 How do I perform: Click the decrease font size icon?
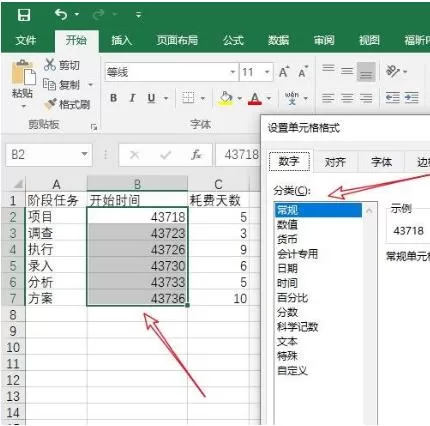click(303, 72)
